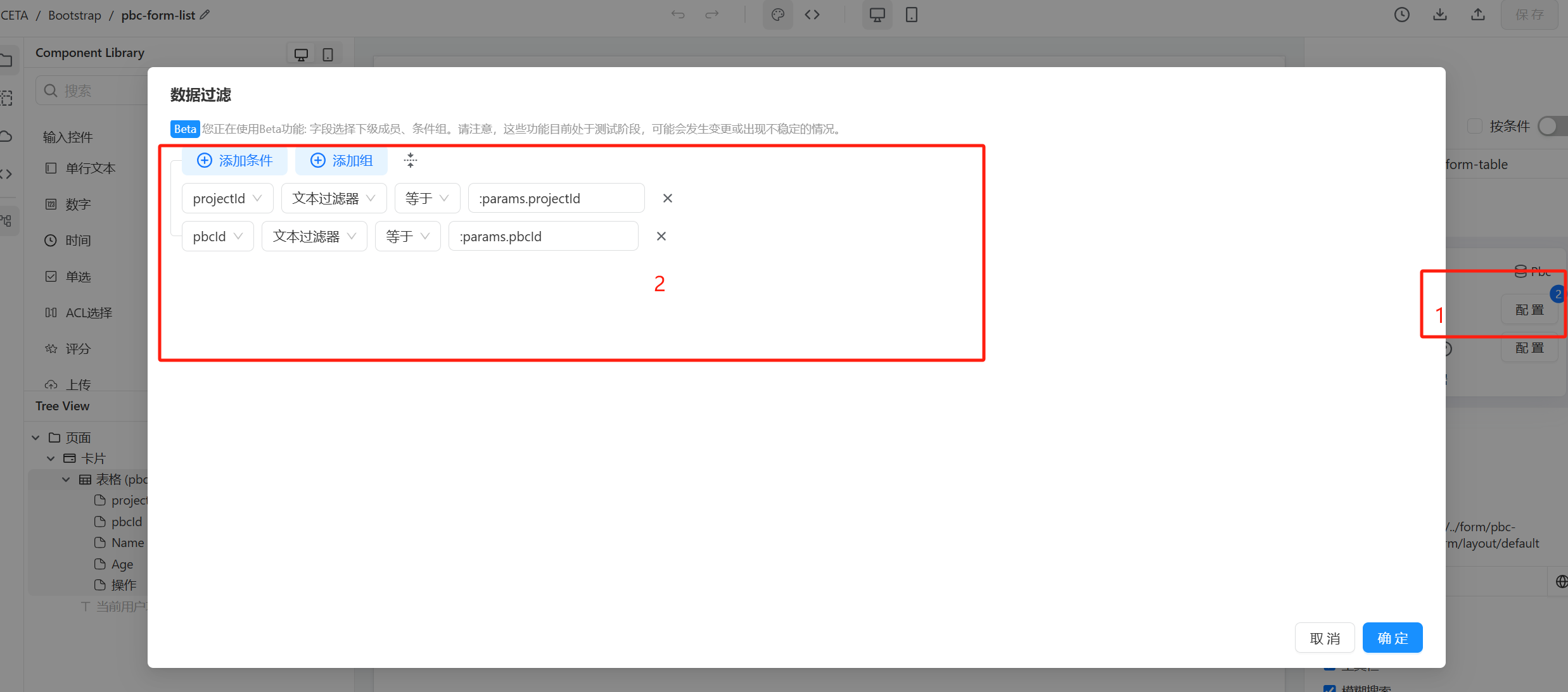1568x692 pixels.
Task: Switch to mobile preview in top toolbar
Action: click(912, 15)
